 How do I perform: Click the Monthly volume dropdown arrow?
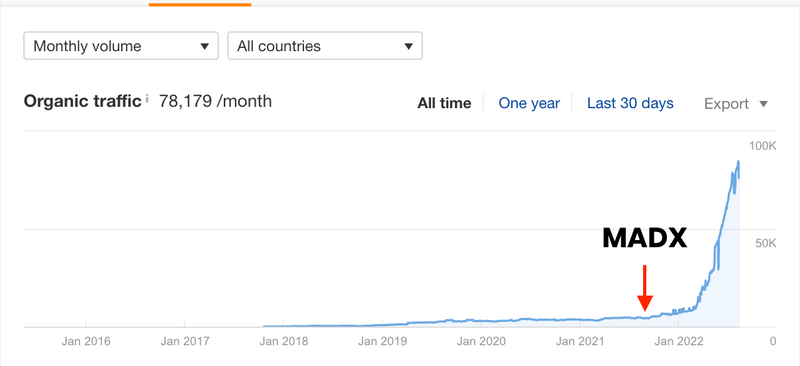point(204,46)
